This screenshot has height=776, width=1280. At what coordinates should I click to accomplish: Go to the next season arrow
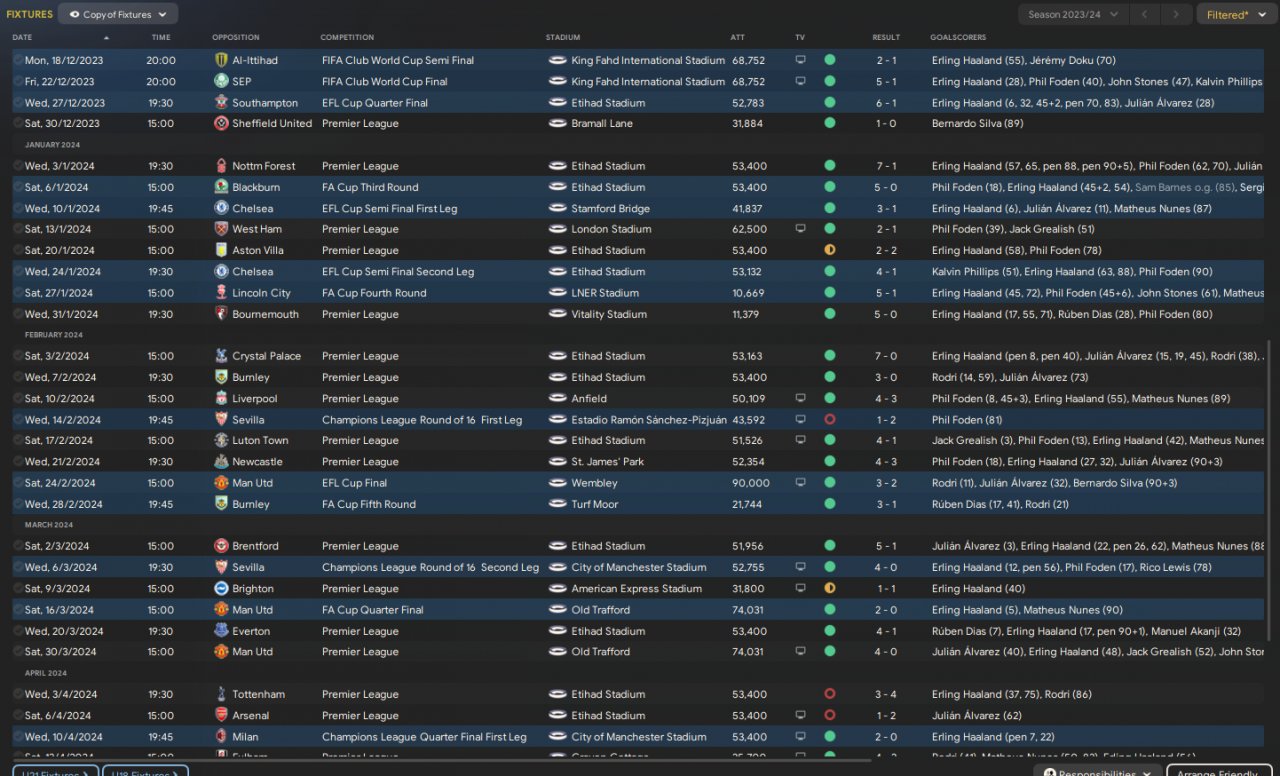[x=1177, y=15]
